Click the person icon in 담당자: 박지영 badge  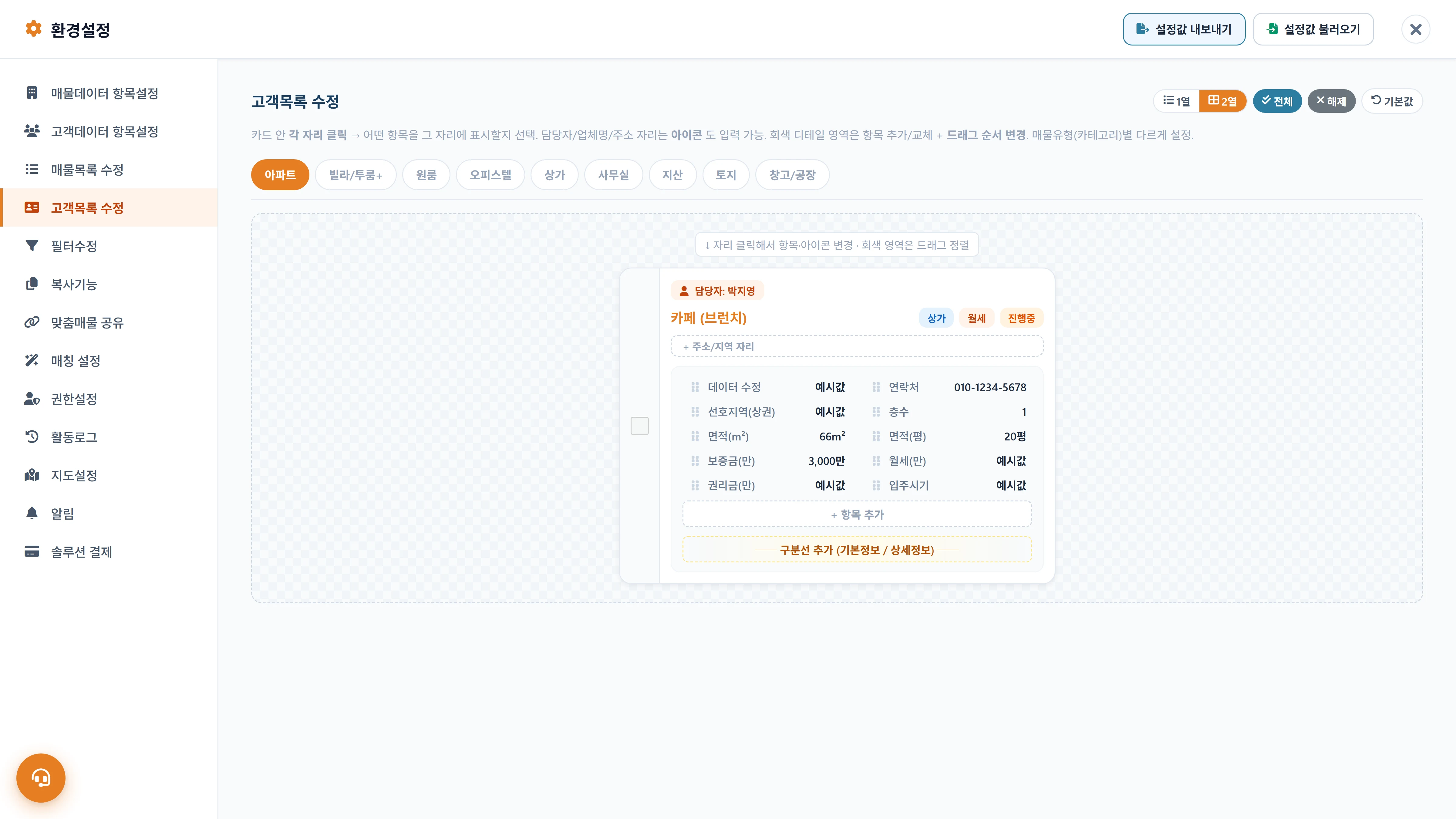(x=684, y=291)
